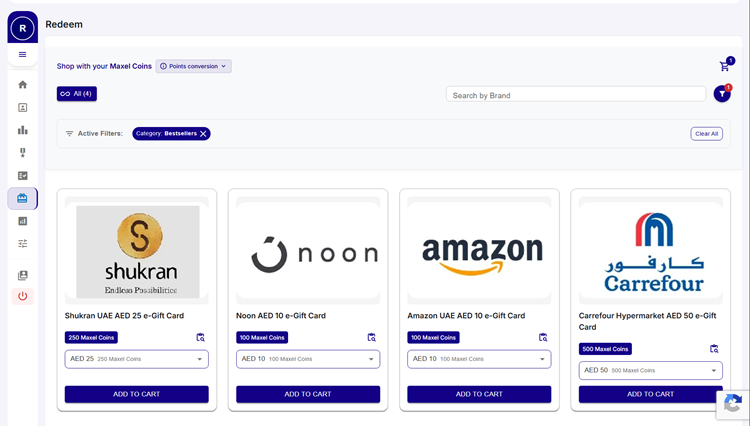
Task: Open the filter funnel button
Action: [x=722, y=94]
